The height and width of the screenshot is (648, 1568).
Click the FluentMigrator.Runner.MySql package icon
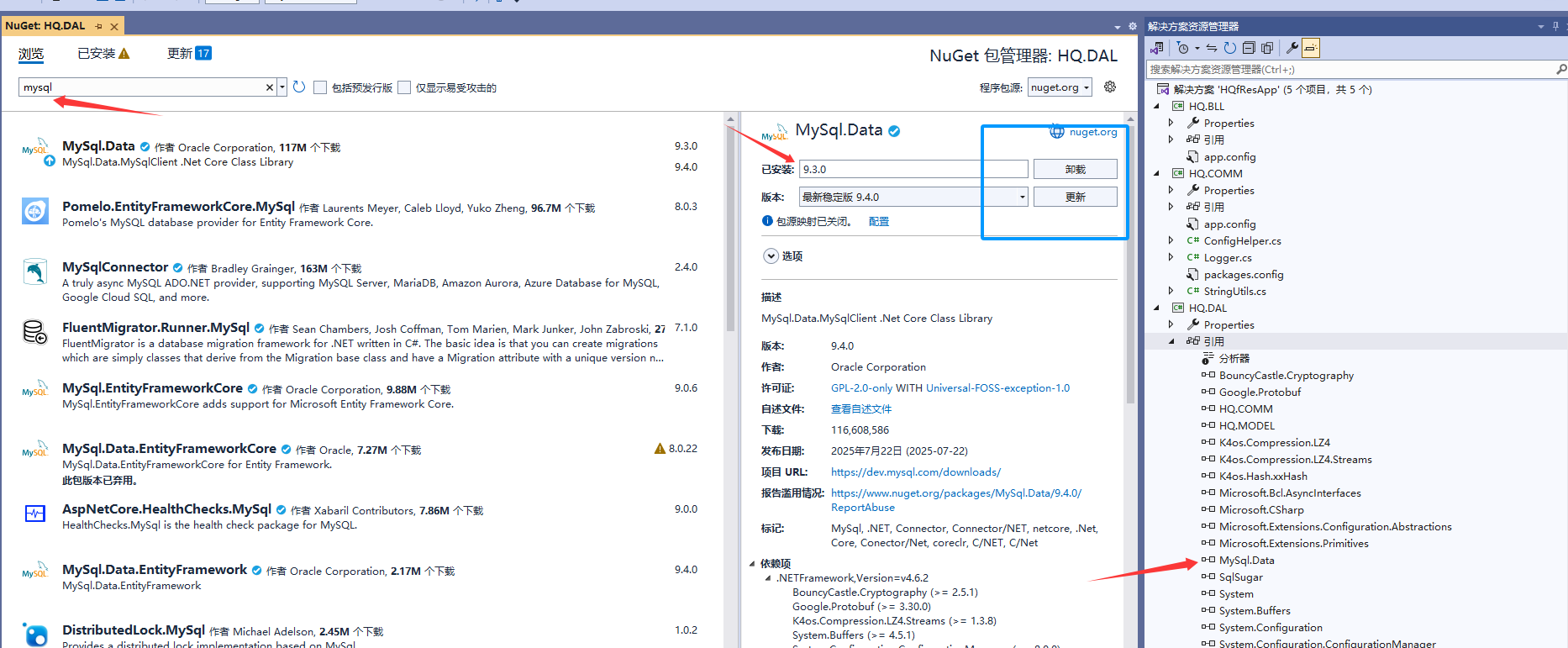click(34, 332)
